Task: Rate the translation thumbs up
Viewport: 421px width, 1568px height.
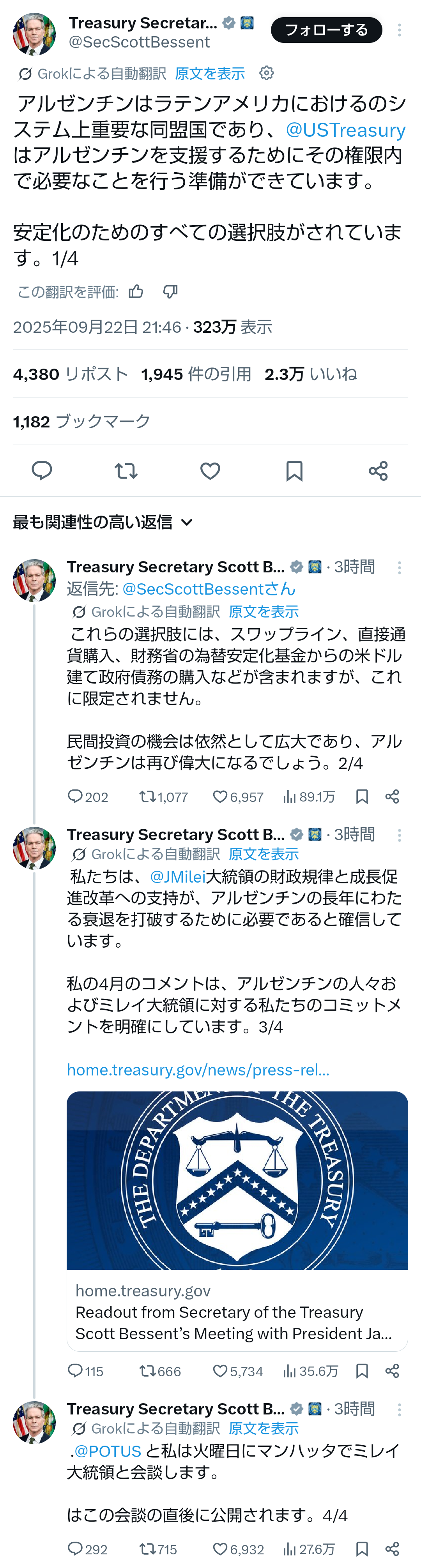Action: click(136, 291)
